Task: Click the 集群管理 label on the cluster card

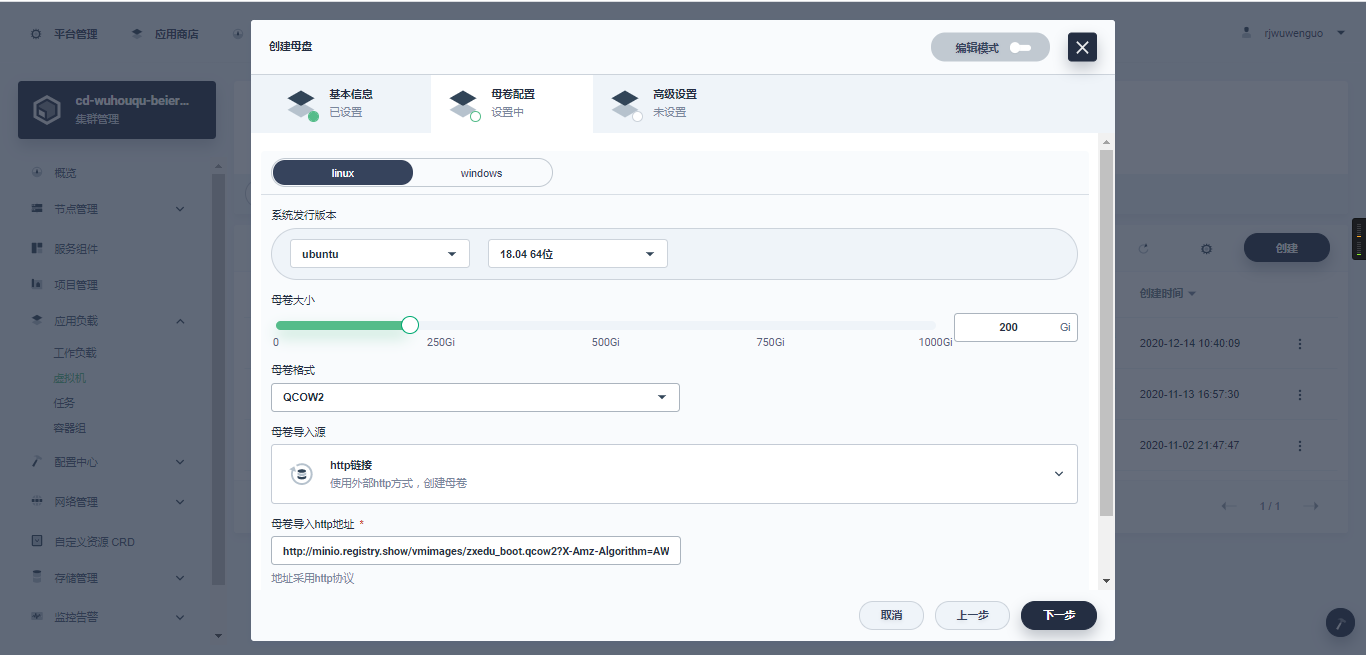Action: pyautogui.click(x=97, y=120)
